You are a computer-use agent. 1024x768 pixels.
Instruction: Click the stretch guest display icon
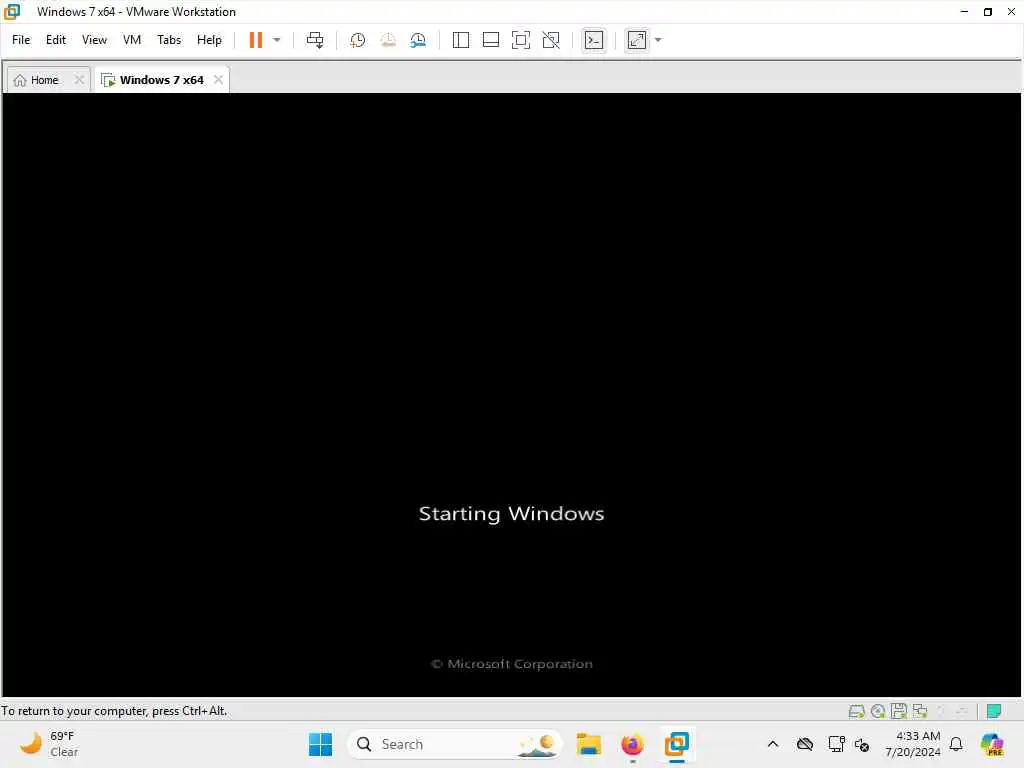click(x=637, y=40)
